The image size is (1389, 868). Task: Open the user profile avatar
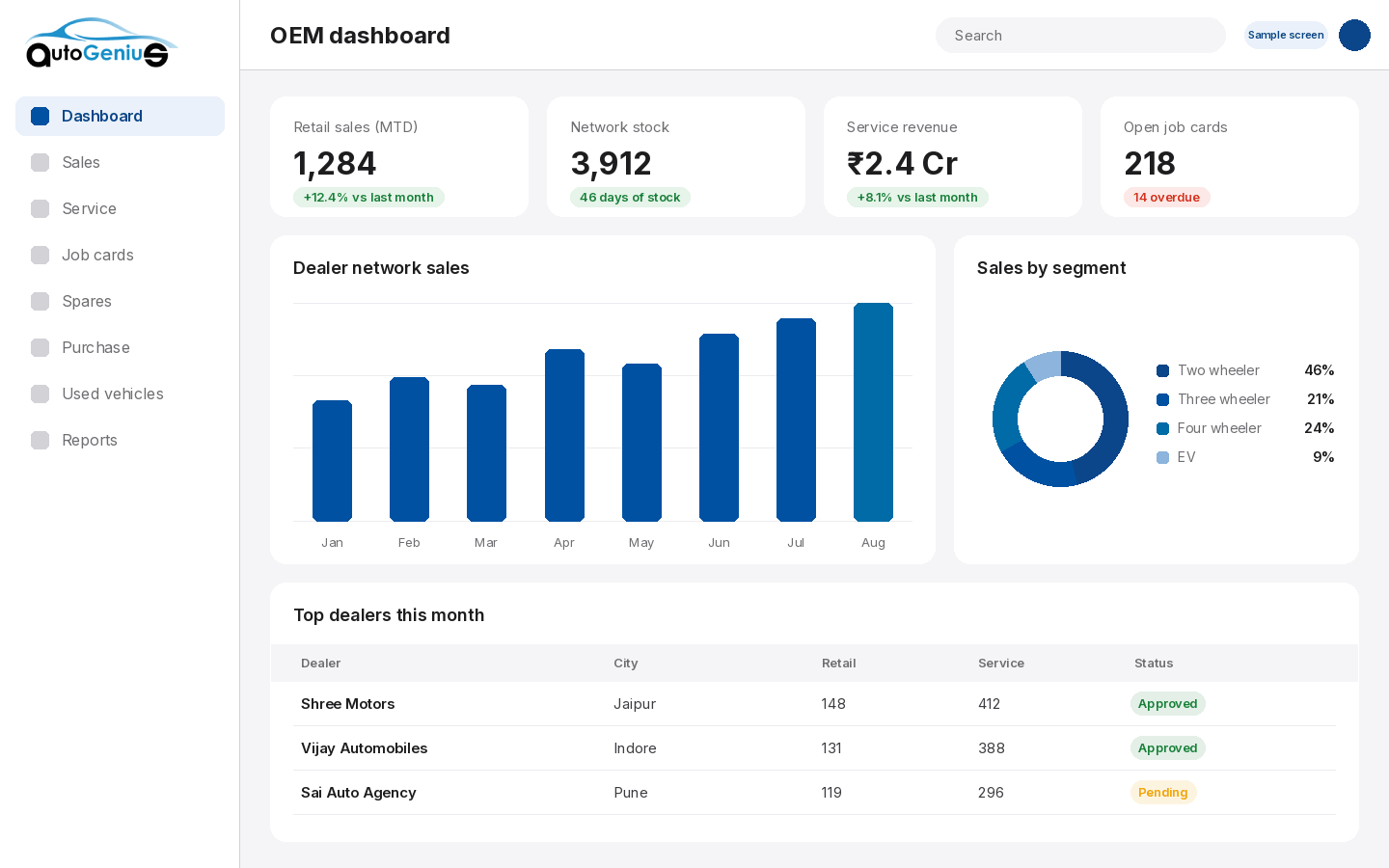tap(1354, 36)
